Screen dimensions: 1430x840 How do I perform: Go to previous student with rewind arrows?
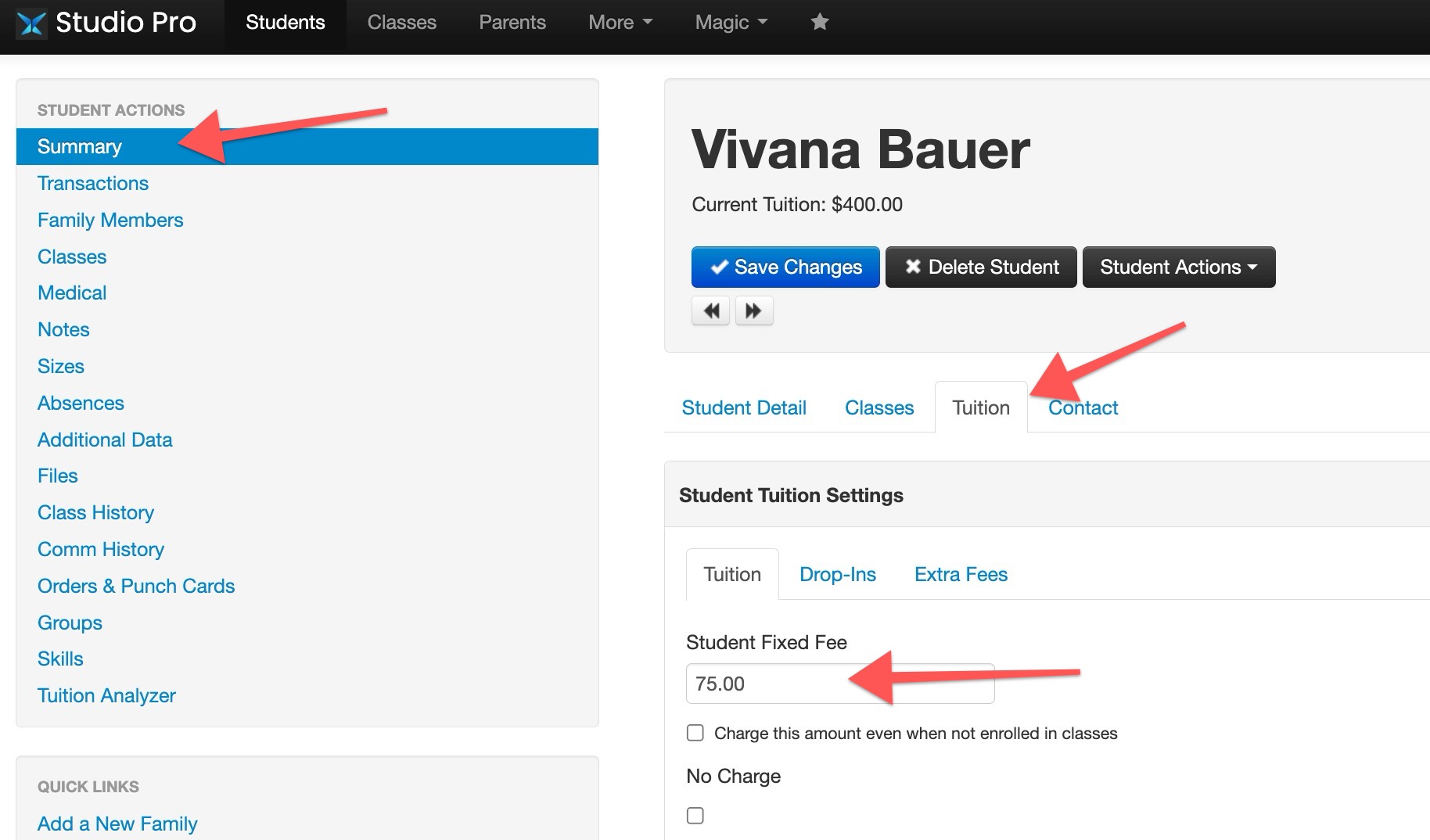pyautogui.click(x=710, y=311)
